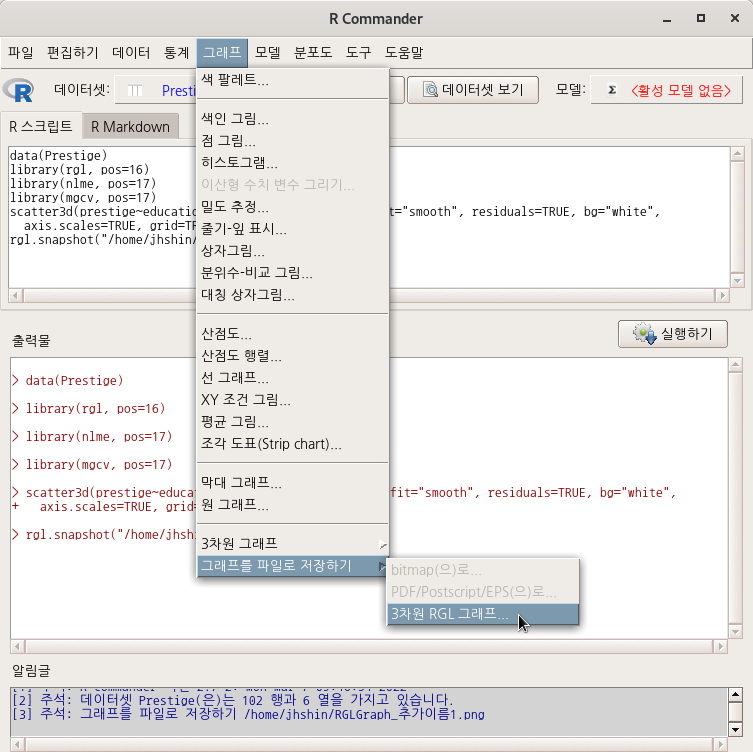The width and height of the screenshot is (753, 752).
Task: Choose 히스토그램... menu entry
Action: pos(292,163)
